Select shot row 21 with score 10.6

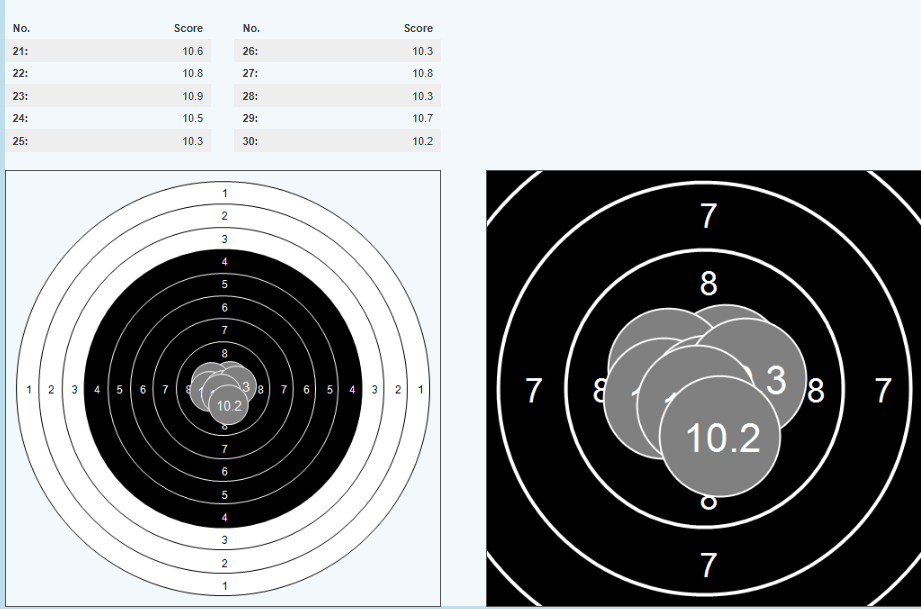pyautogui.click(x=108, y=51)
